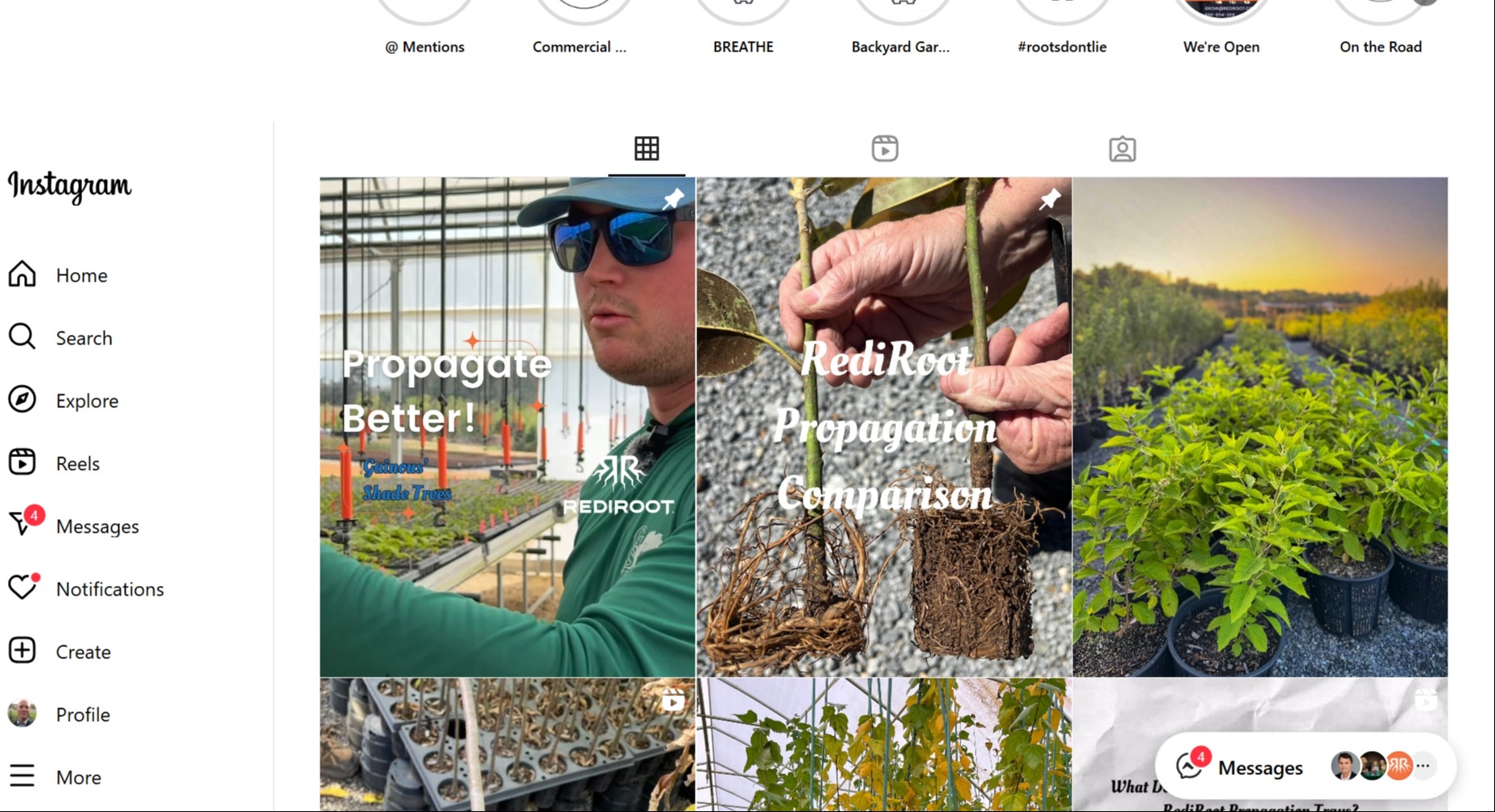
Task: Expand the More hamburger menu
Action: [x=23, y=777]
